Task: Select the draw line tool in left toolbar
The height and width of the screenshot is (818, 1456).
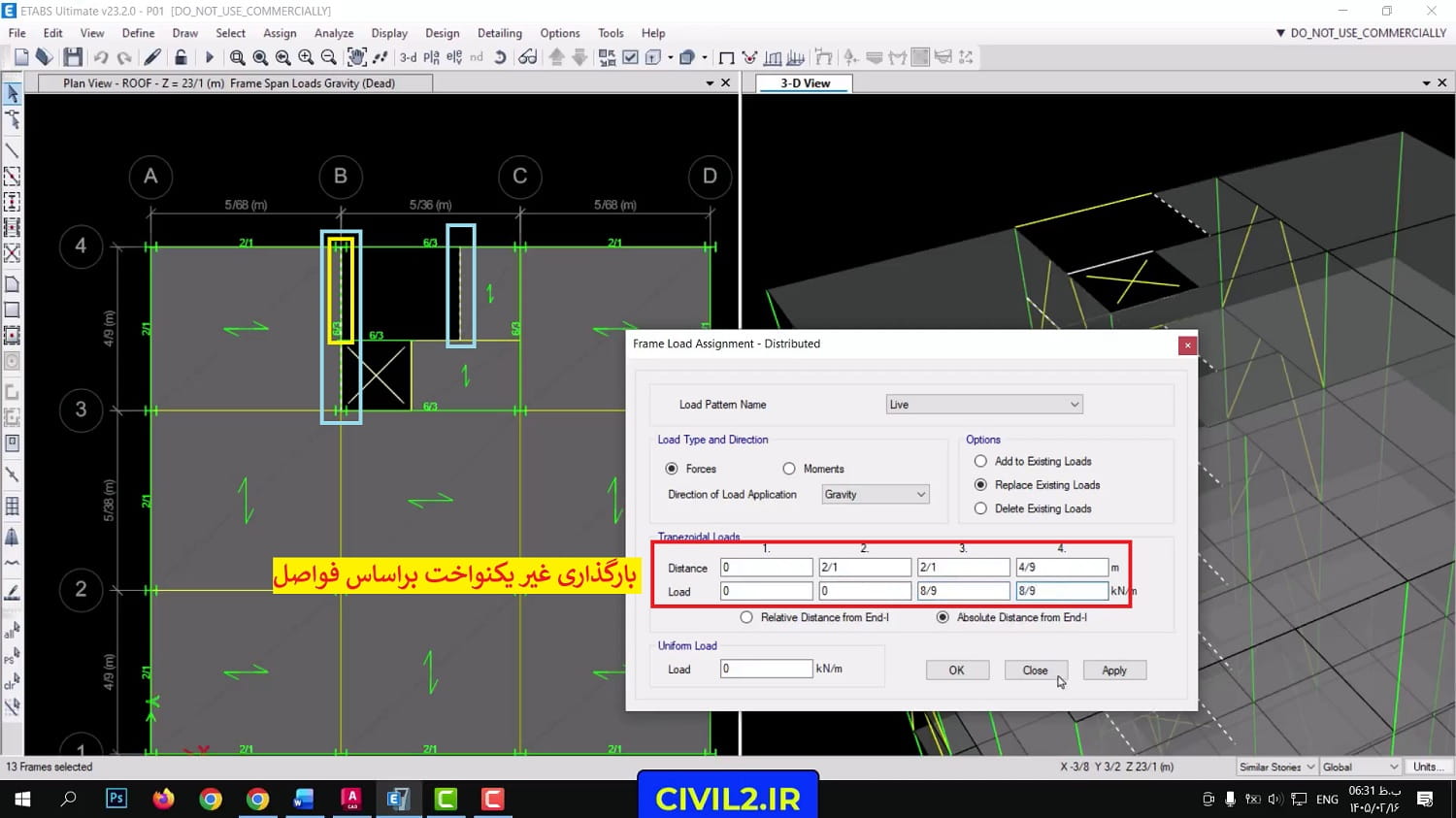Action: (x=13, y=151)
